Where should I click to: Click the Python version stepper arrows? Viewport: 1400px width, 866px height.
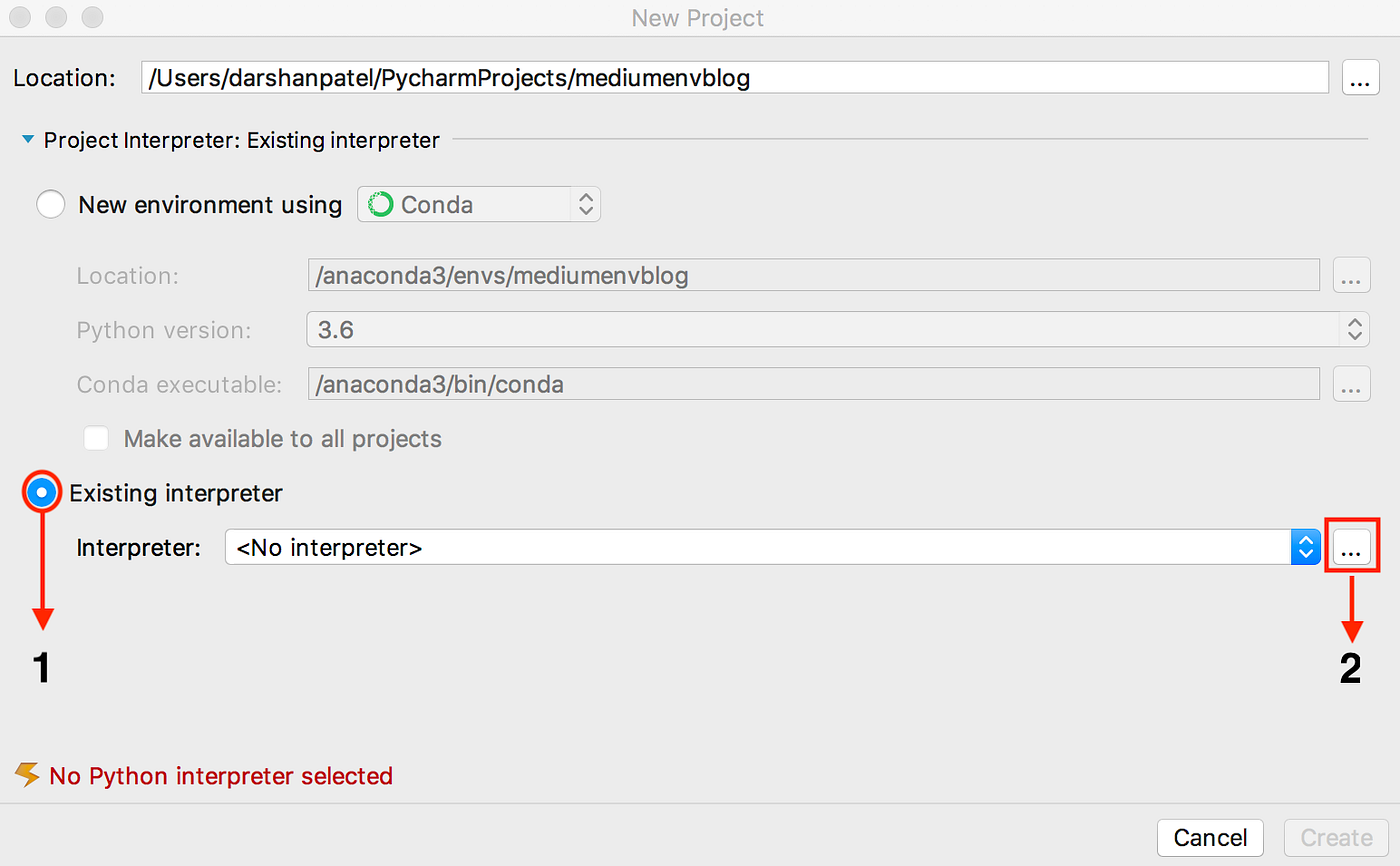point(1355,329)
